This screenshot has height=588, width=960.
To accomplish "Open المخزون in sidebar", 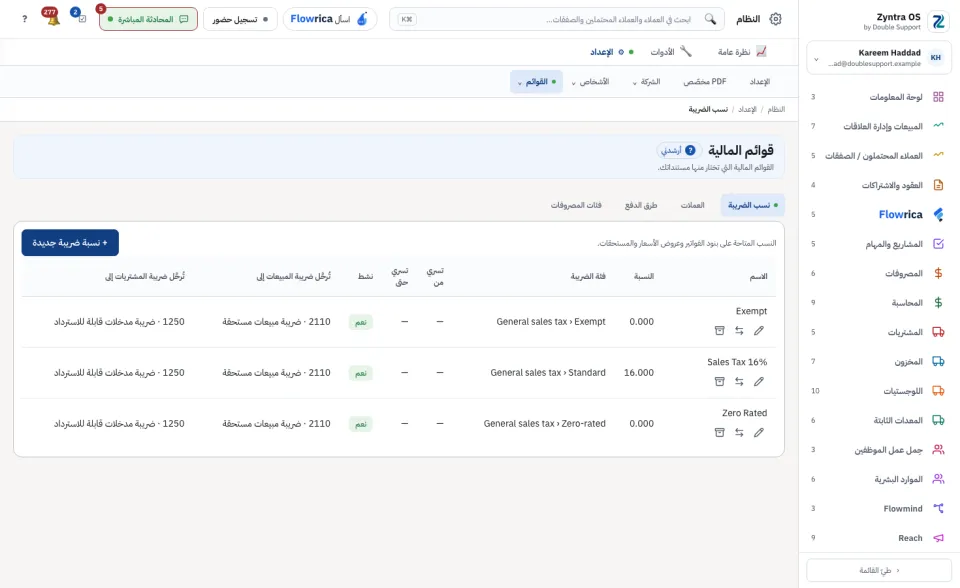I will 879,361.
